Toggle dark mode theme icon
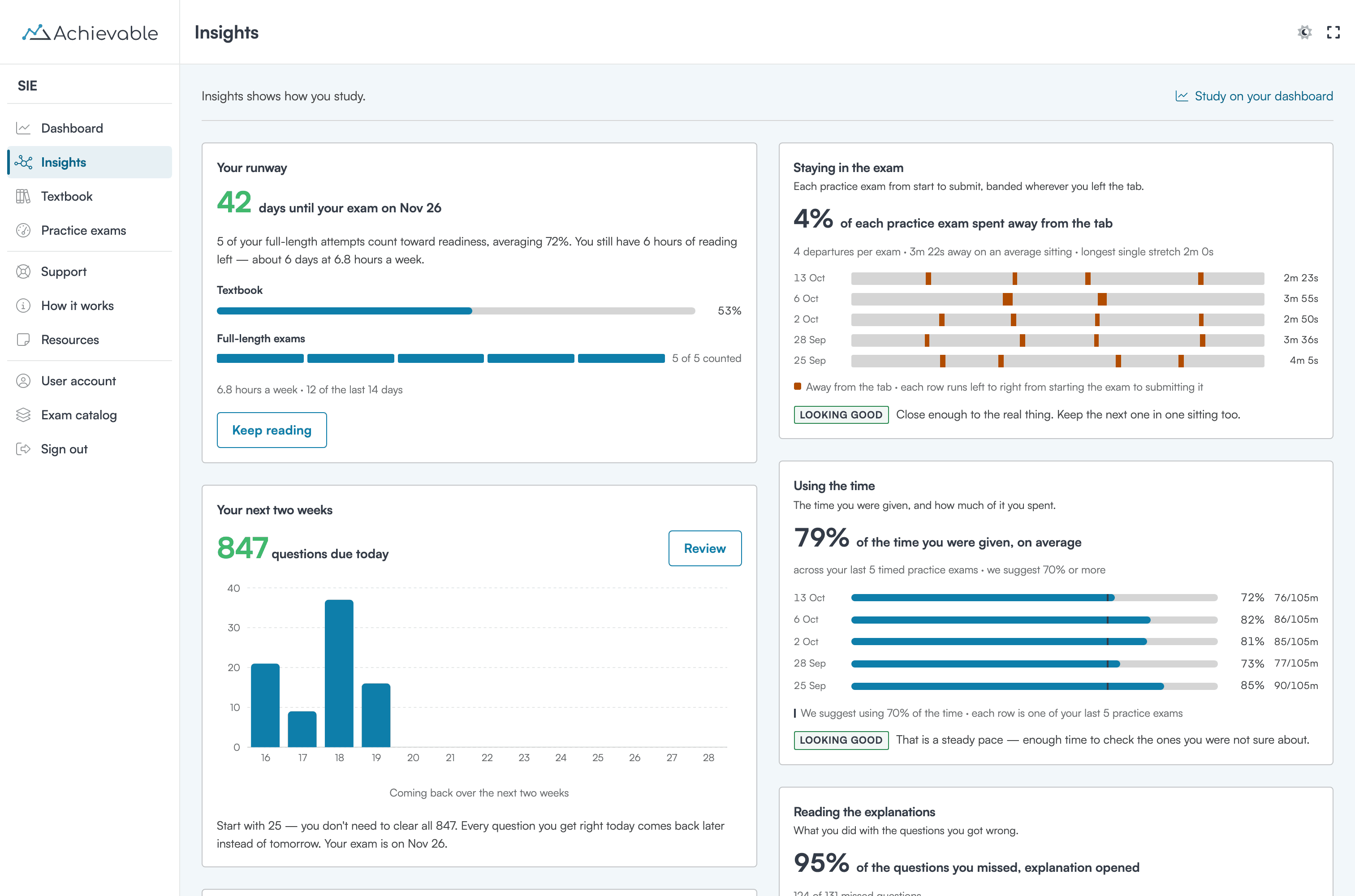 [x=1304, y=33]
